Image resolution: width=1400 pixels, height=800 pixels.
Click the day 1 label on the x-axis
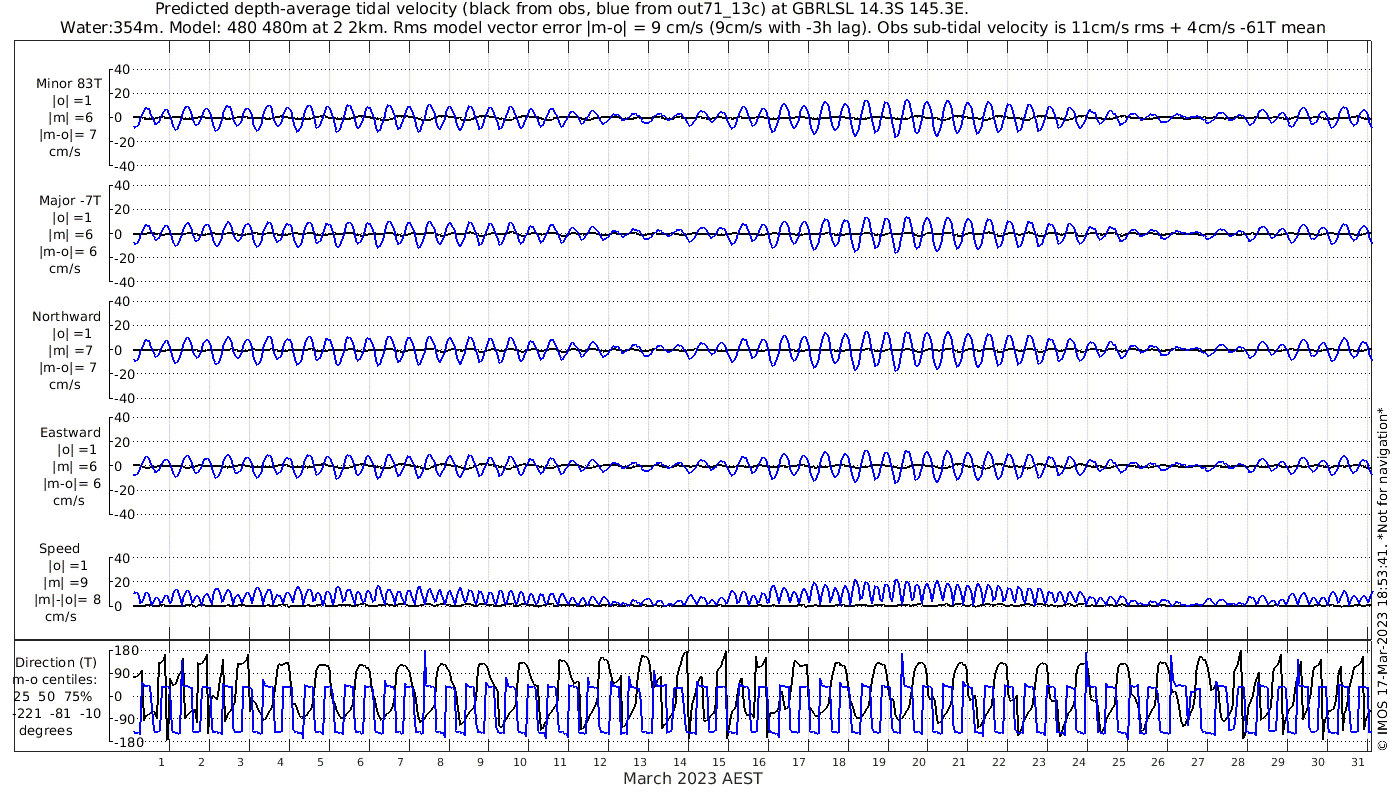click(x=161, y=762)
